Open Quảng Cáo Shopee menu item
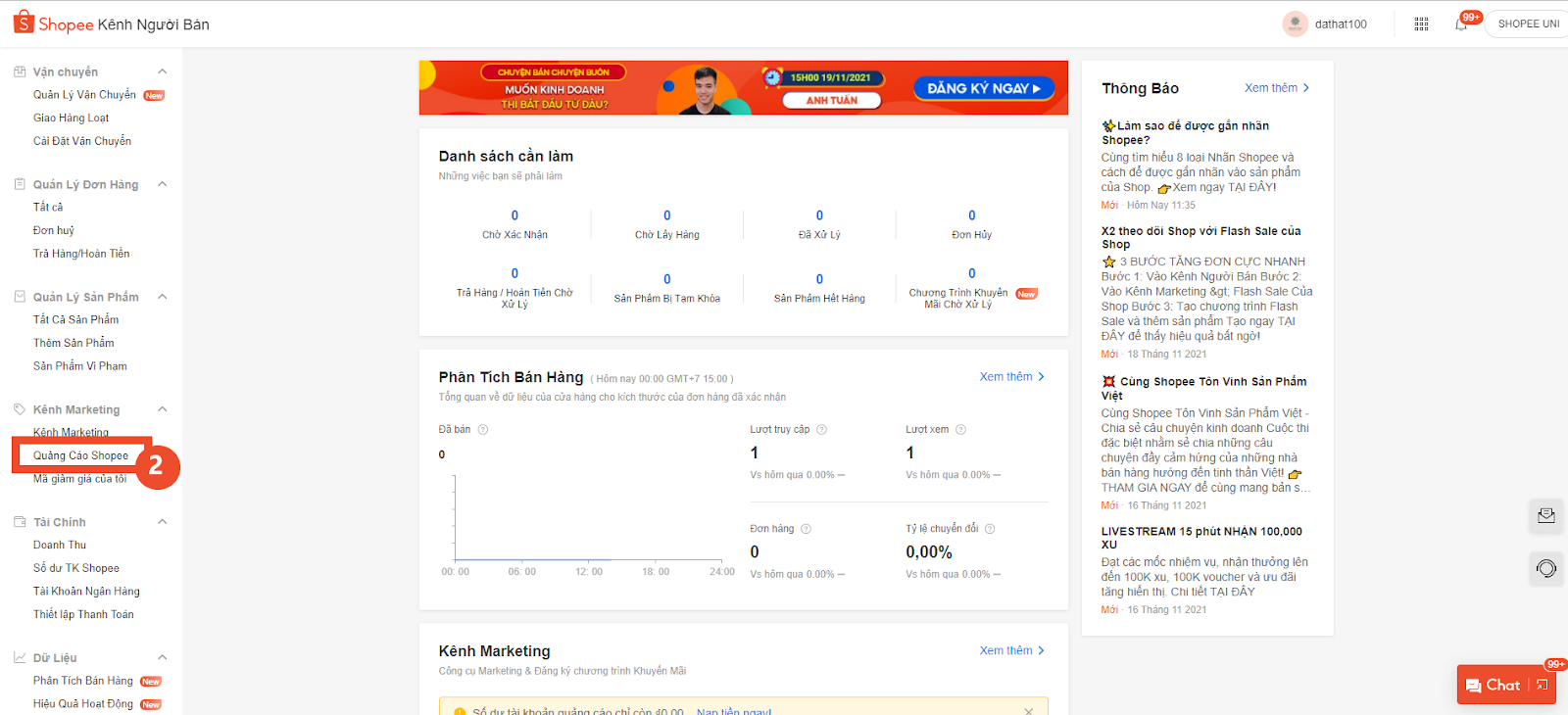 80,455
